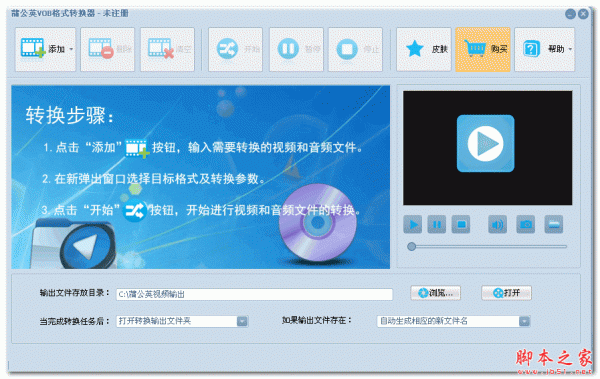Click the 打开 (Open) folder button

tap(506, 293)
